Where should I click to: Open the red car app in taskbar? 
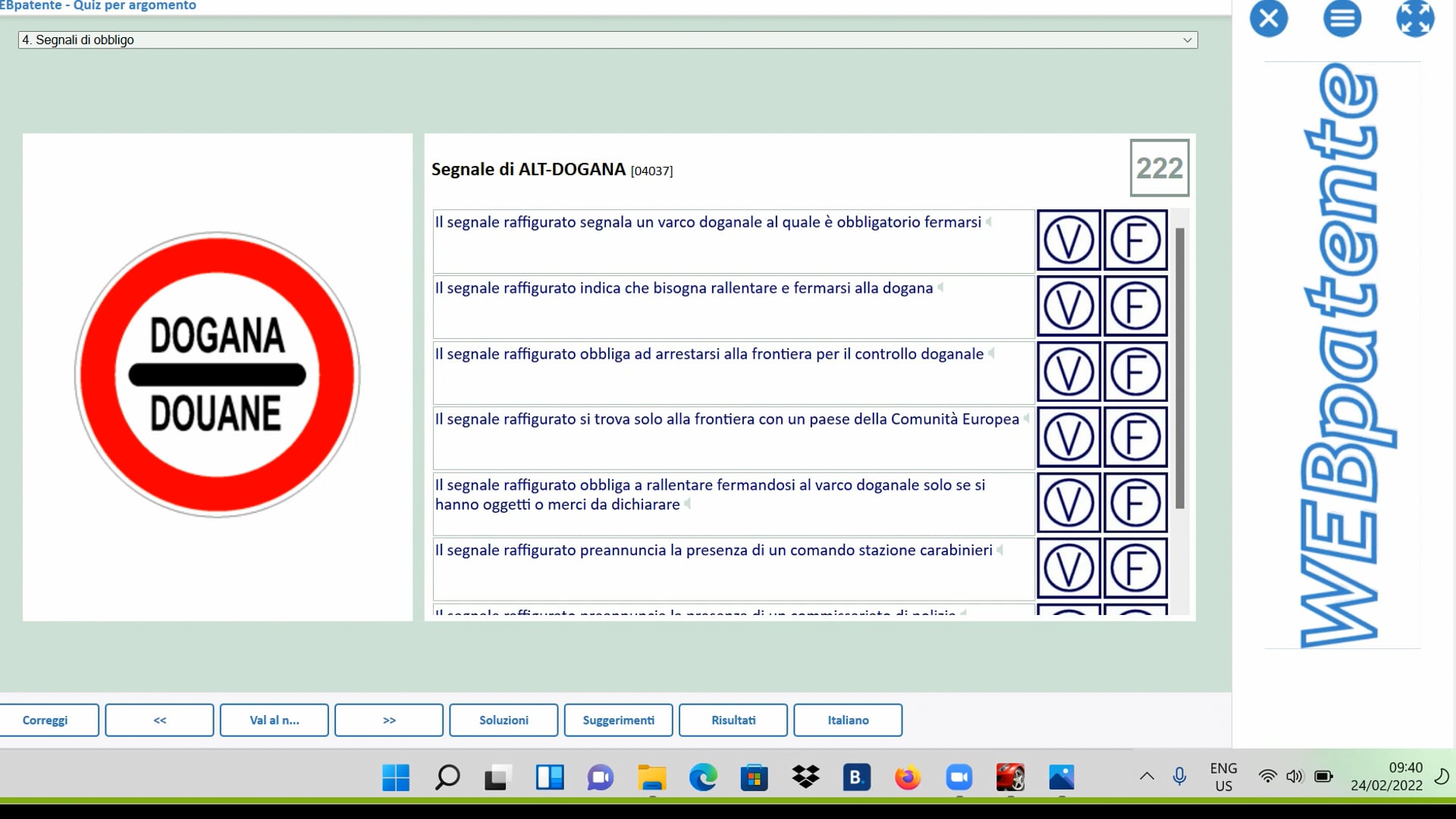[x=1010, y=777]
